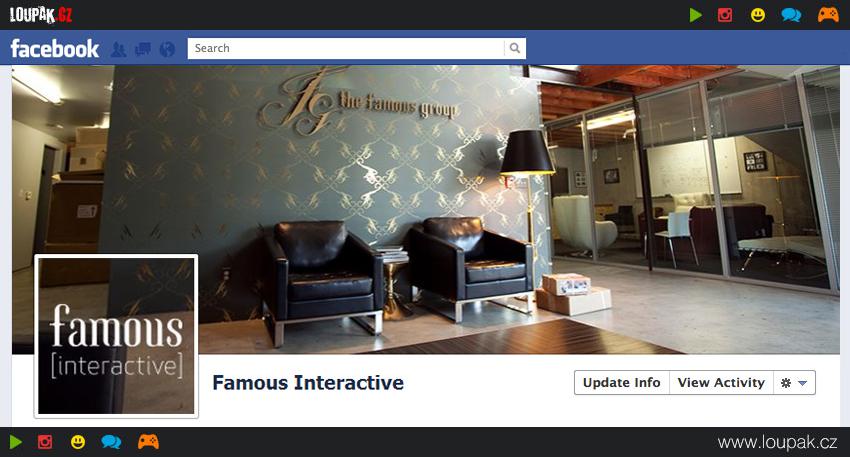Screen dimensions: 850x457
Task: Click the Loupak.cz logo
Action: [41, 15]
